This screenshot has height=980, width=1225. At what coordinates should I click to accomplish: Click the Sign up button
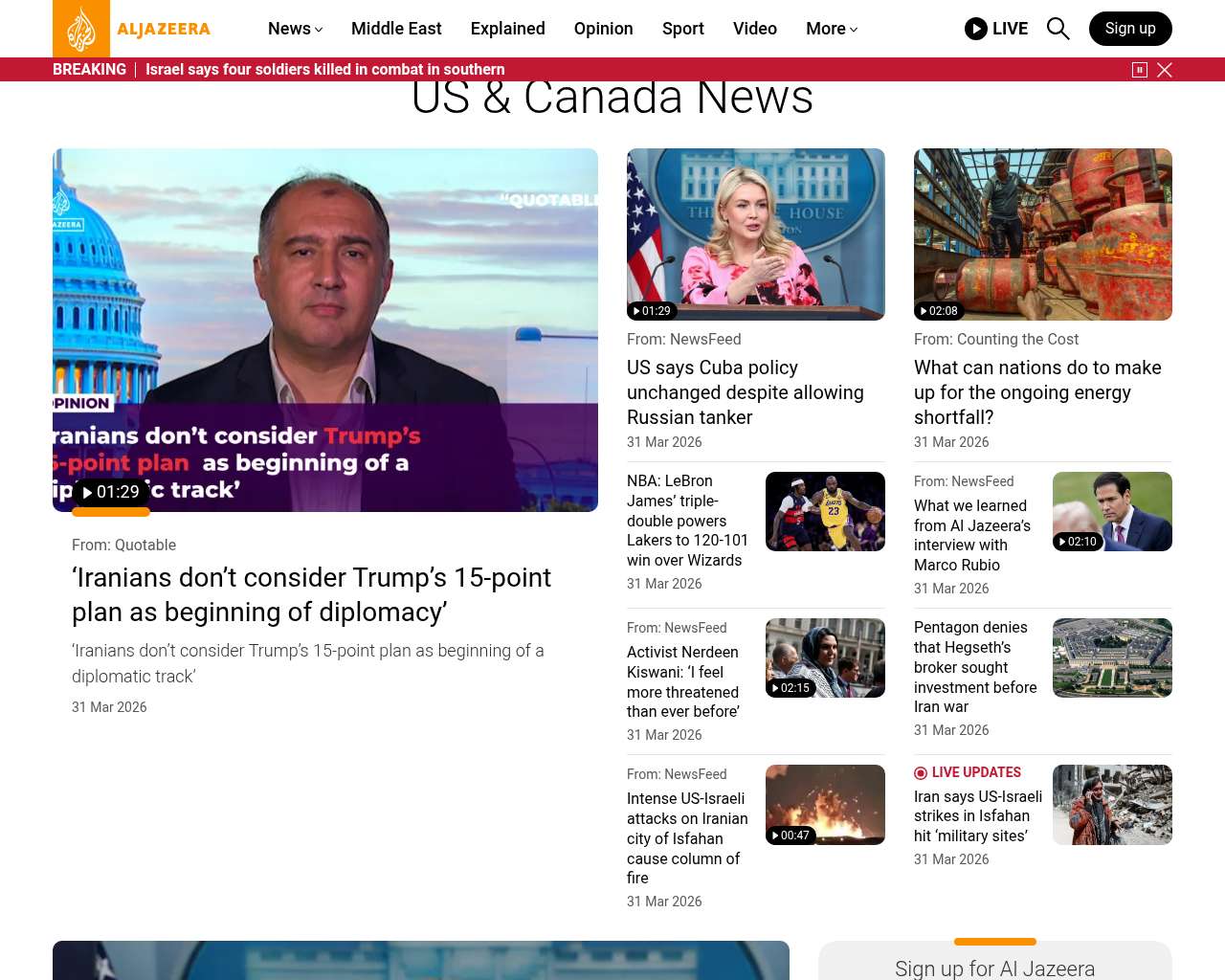pyautogui.click(x=1129, y=29)
